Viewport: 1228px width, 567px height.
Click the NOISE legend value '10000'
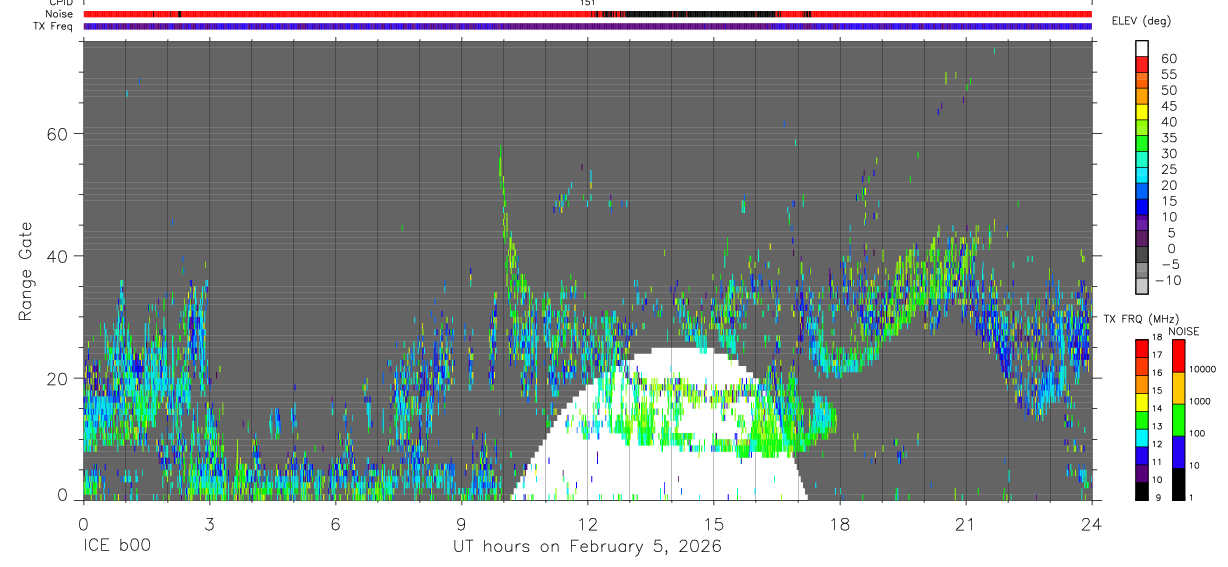click(x=1203, y=369)
